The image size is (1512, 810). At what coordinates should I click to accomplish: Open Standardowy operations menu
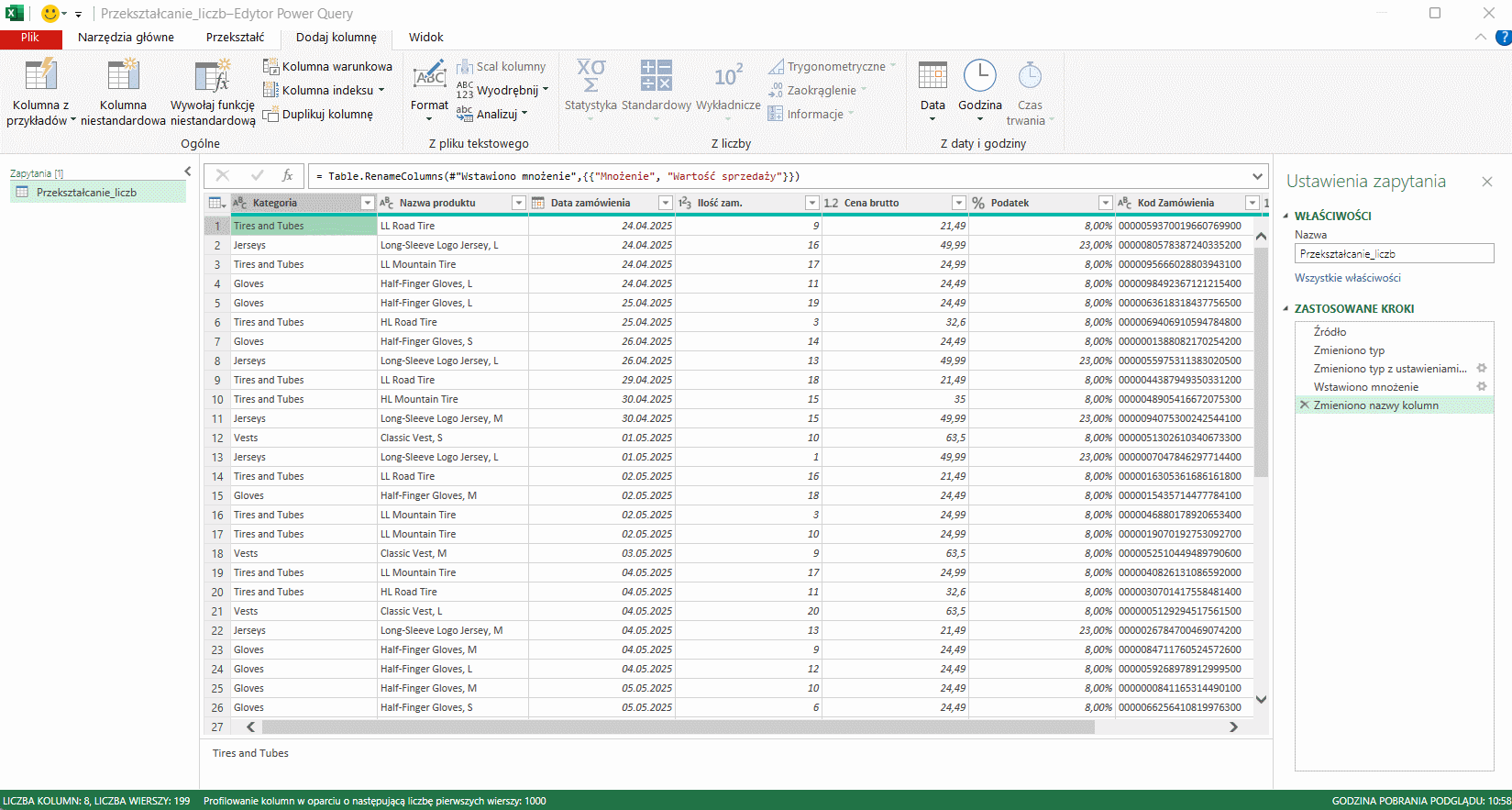(x=657, y=90)
